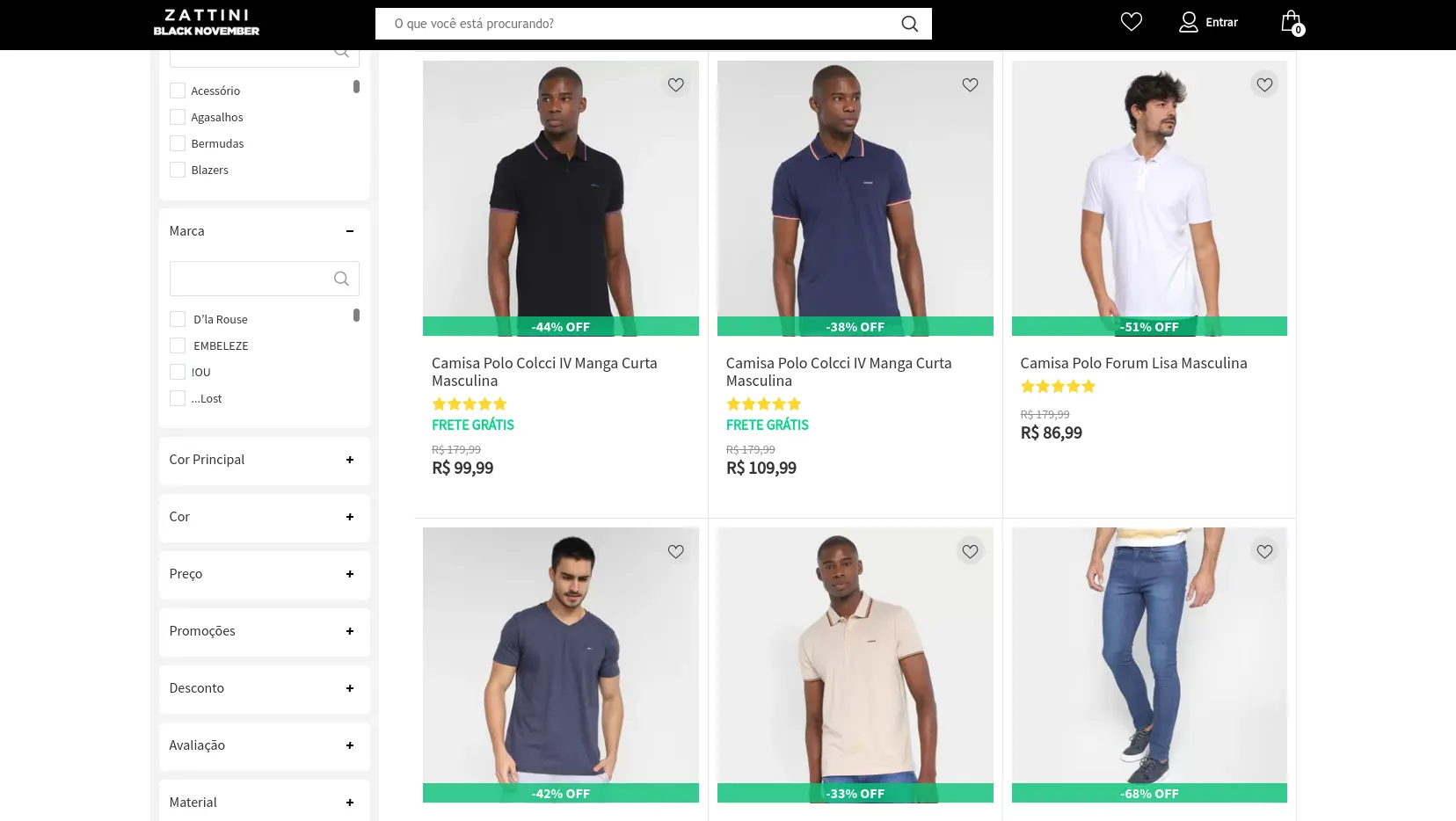This screenshot has height=821, width=1456.
Task: Click the Entrar menu item
Action: [1221, 22]
